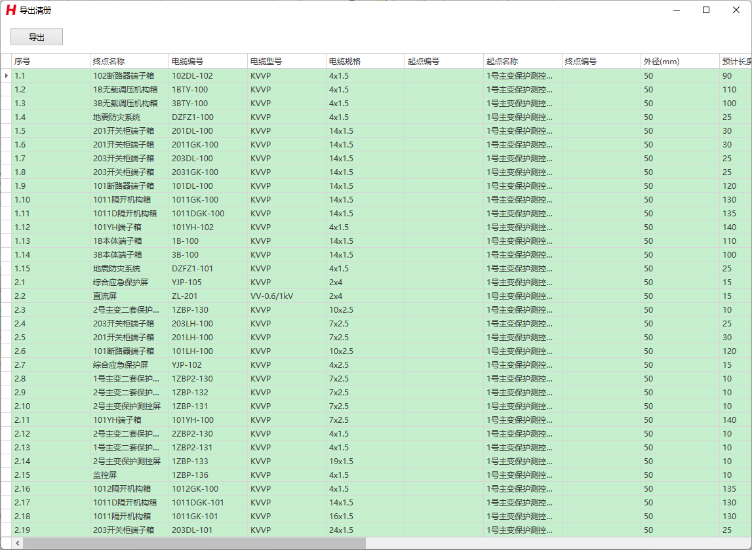Viewport: 752px width, 550px height.
Task: Select the cell with cable number ZL-201
Action: coord(207,296)
